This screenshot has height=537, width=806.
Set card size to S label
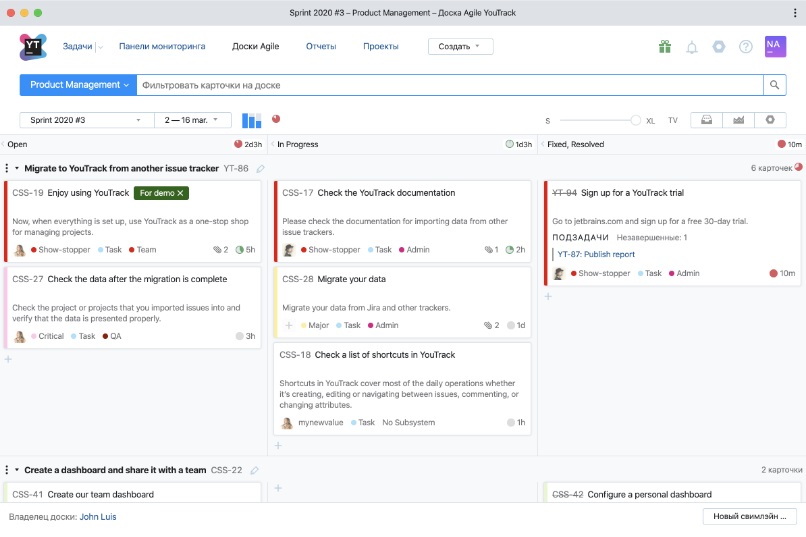point(547,121)
